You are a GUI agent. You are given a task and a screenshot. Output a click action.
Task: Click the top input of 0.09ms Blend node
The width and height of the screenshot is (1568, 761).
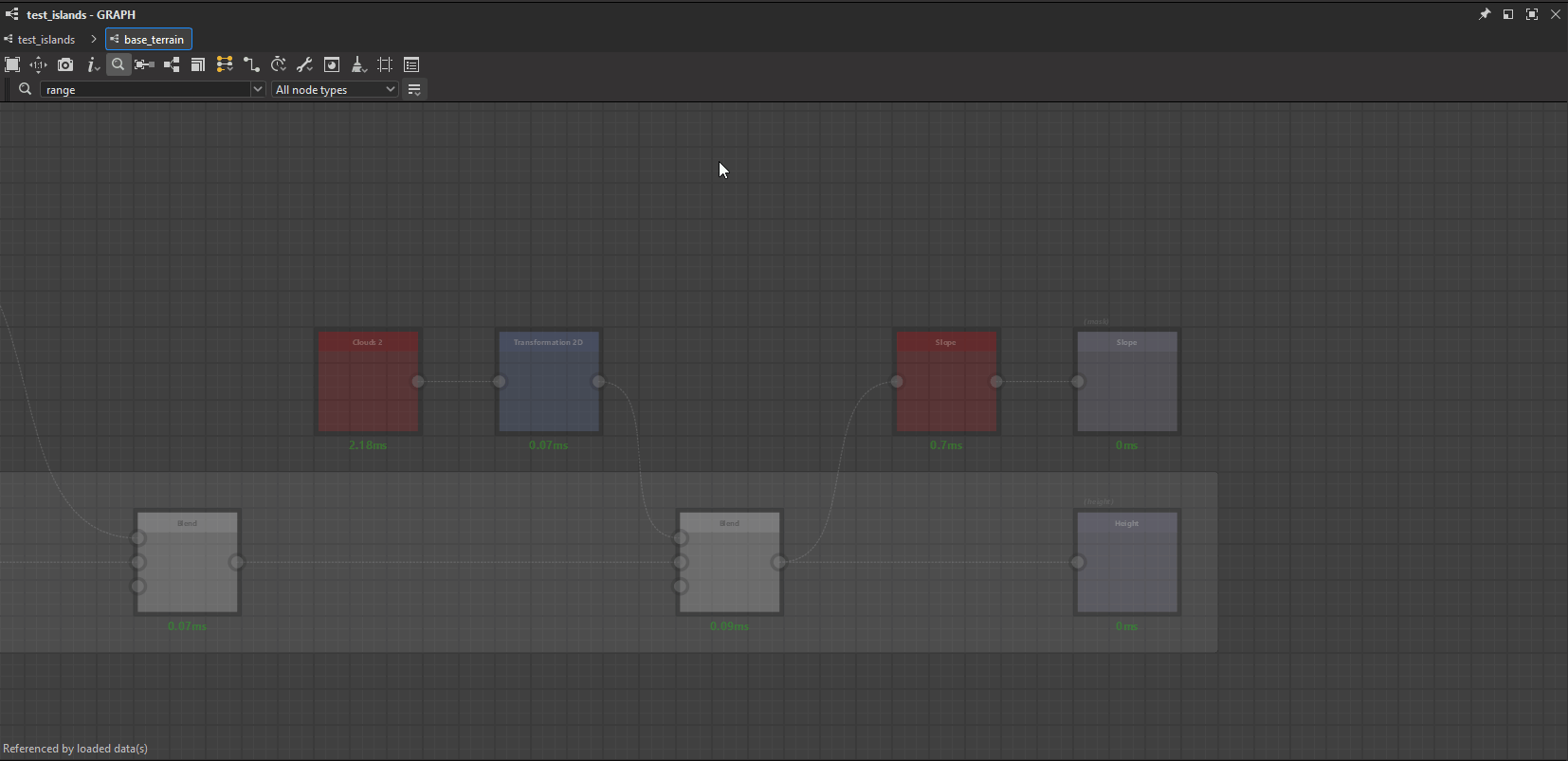(681, 538)
